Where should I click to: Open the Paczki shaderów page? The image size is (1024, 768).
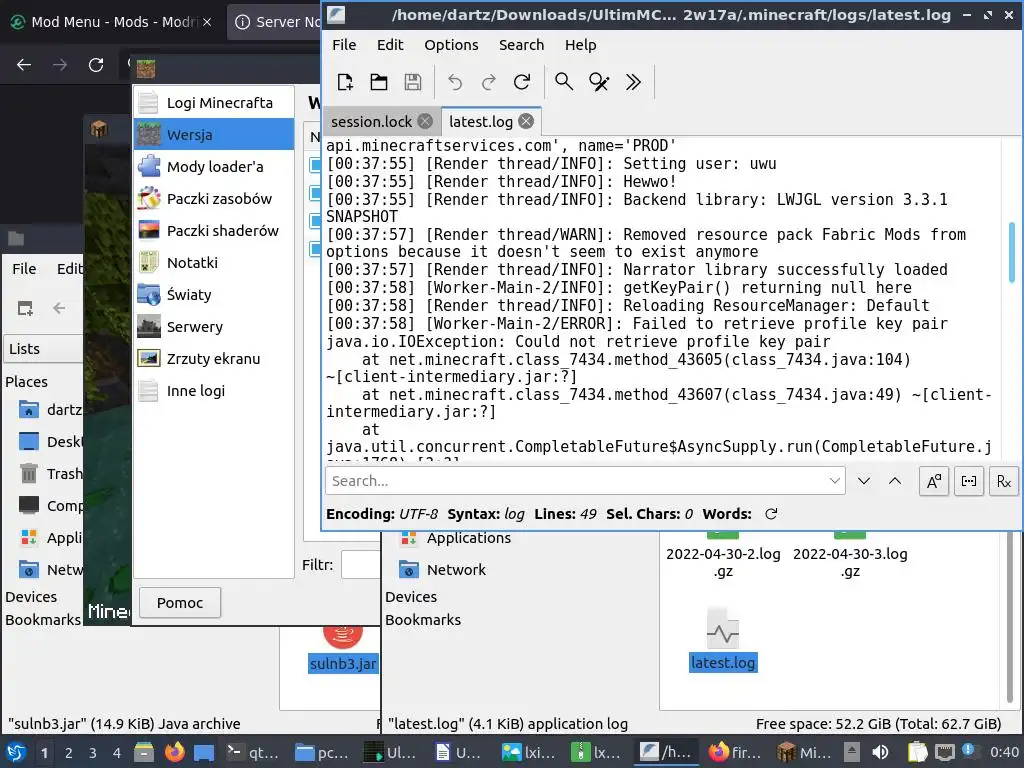(214, 231)
